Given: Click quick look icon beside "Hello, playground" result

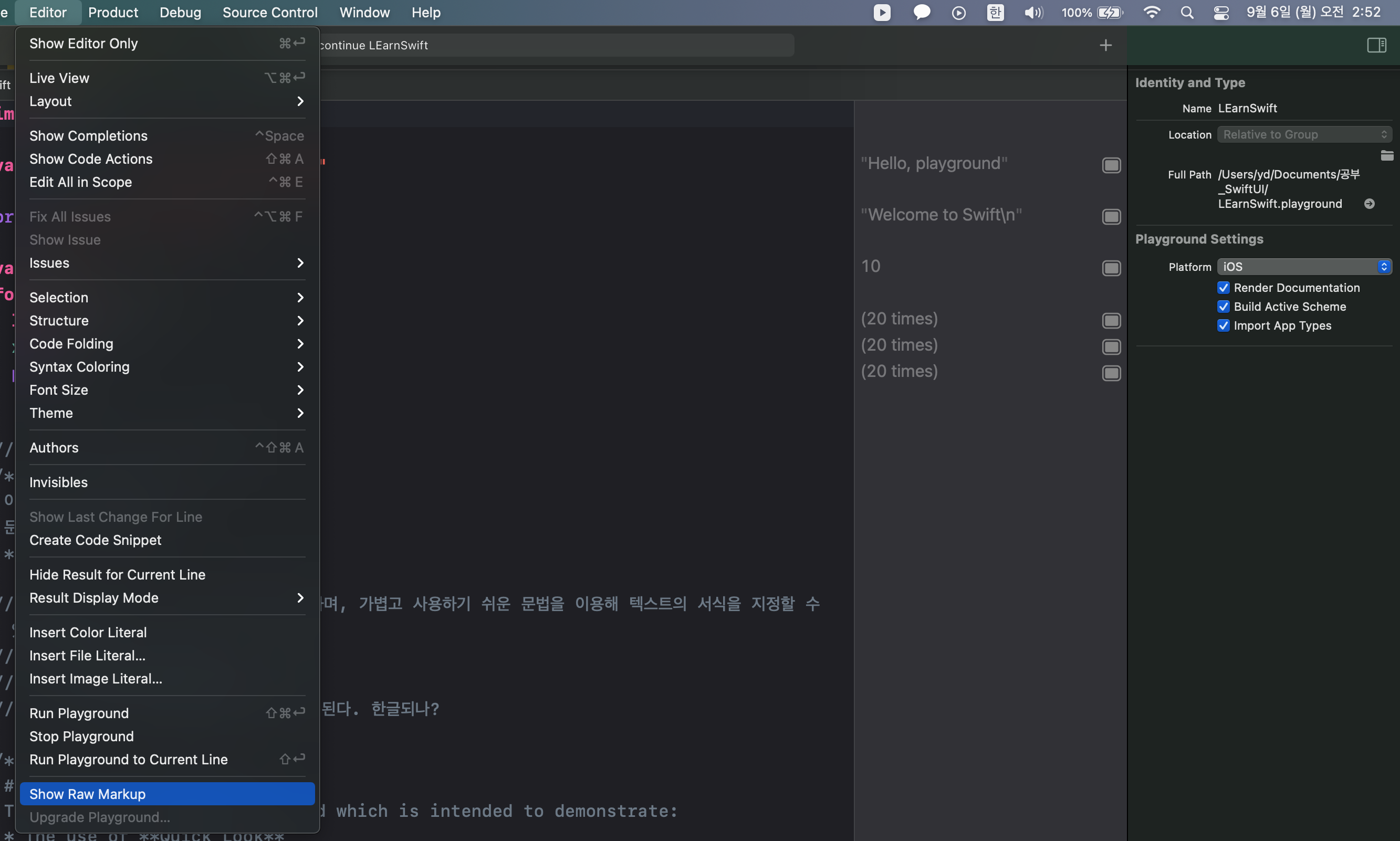Looking at the screenshot, I should coord(1111,165).
